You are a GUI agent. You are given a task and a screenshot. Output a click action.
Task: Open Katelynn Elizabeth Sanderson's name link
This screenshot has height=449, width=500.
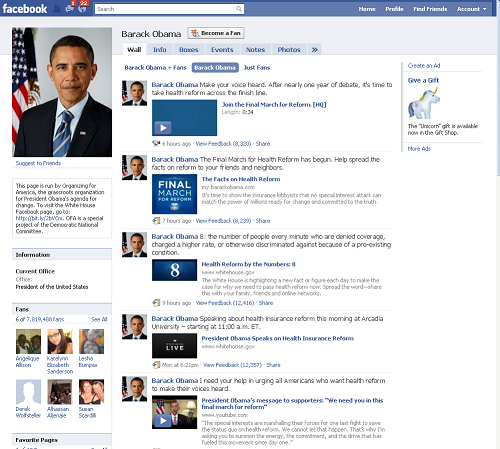[60, 365]
